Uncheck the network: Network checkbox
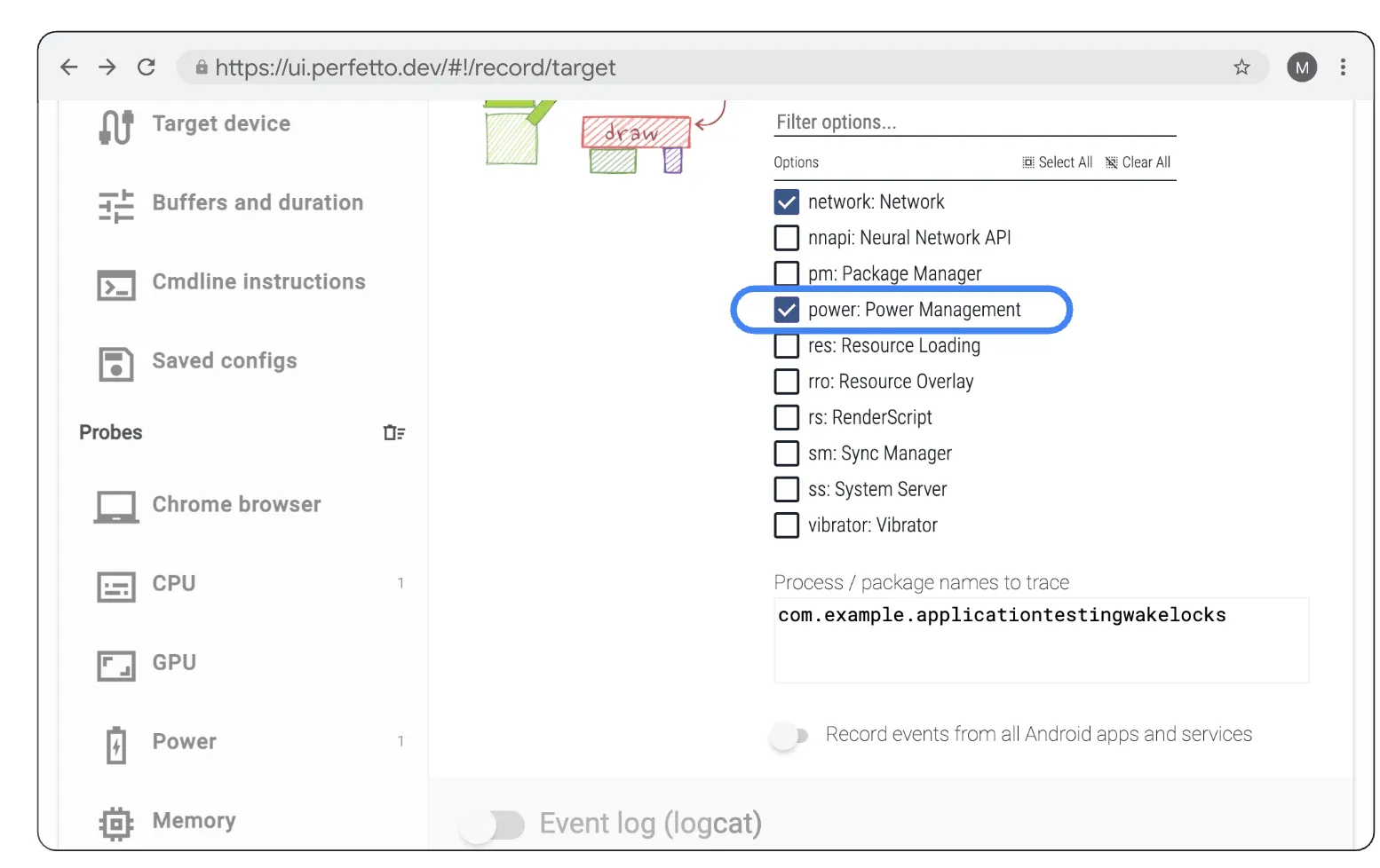Image resolution: width=1380 pixels, height=868 pixels. [x=787, y=202]
